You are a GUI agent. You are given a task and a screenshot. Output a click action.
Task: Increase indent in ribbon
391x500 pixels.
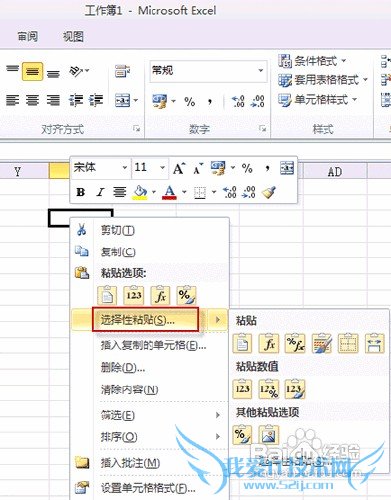pyautogui.click(x=96, y=100)
